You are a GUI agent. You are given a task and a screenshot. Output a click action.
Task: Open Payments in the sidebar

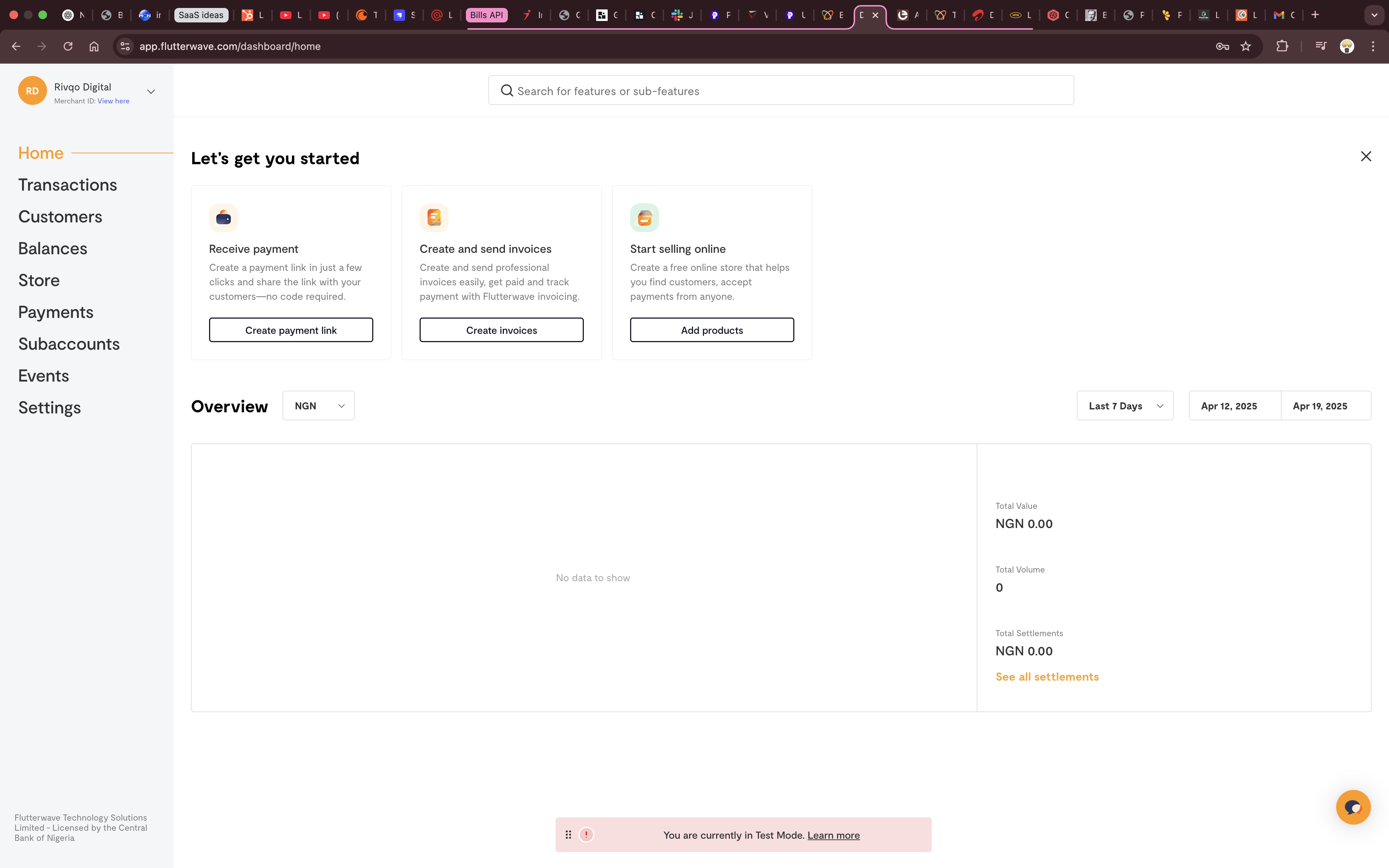(x=56, y=312)
